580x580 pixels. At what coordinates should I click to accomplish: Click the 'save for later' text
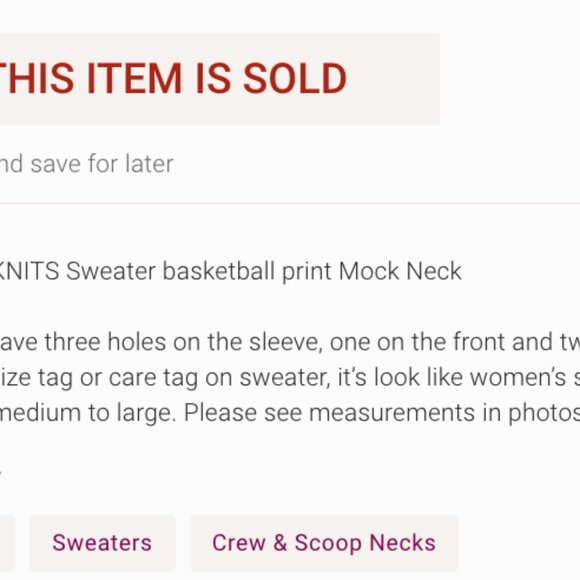tap(102, 163)
